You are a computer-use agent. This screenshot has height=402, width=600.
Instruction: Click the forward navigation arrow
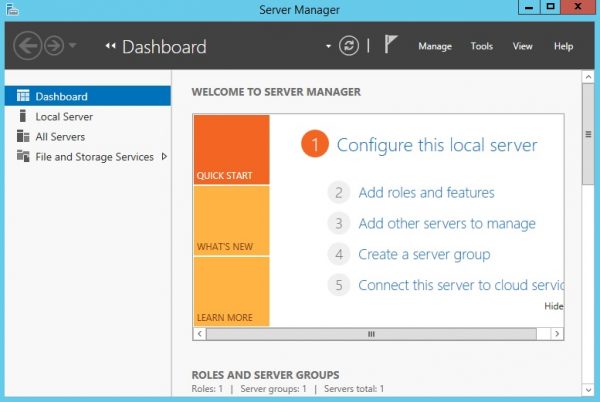pyautogui.click(x=54, y=46)
